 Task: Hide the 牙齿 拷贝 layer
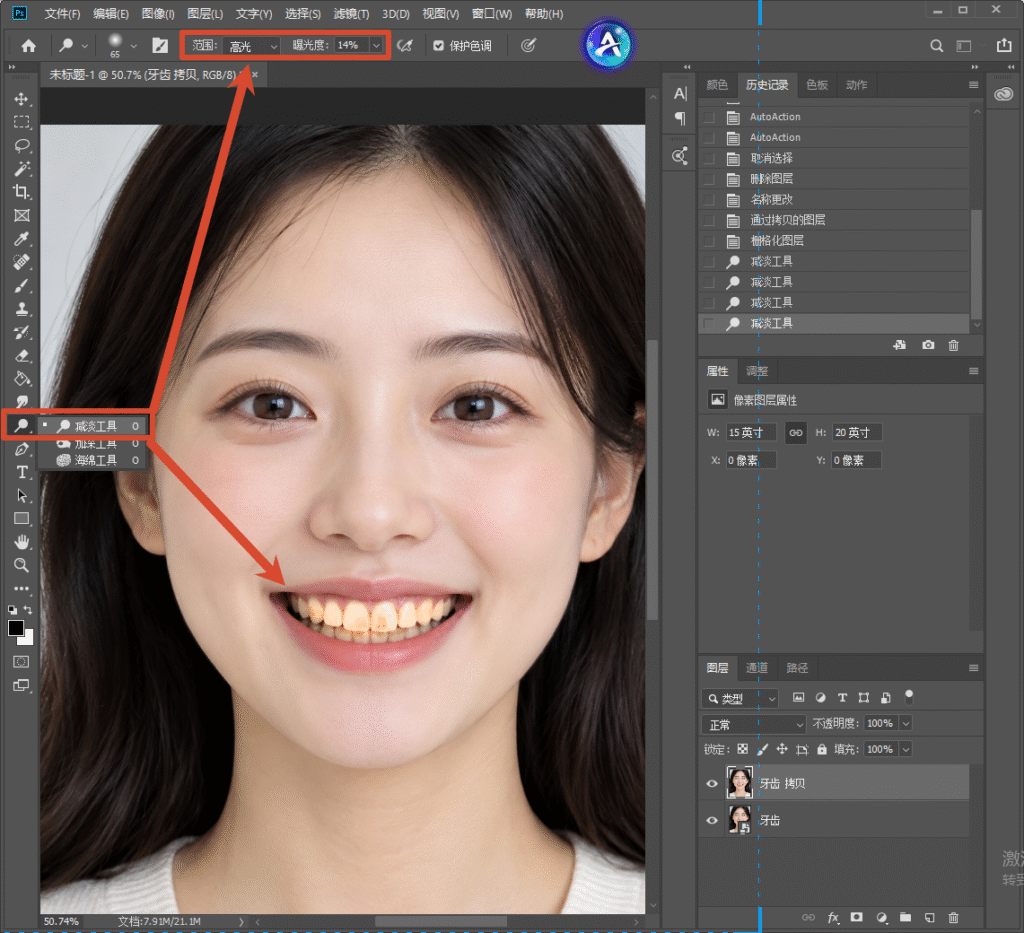[712, 783]
